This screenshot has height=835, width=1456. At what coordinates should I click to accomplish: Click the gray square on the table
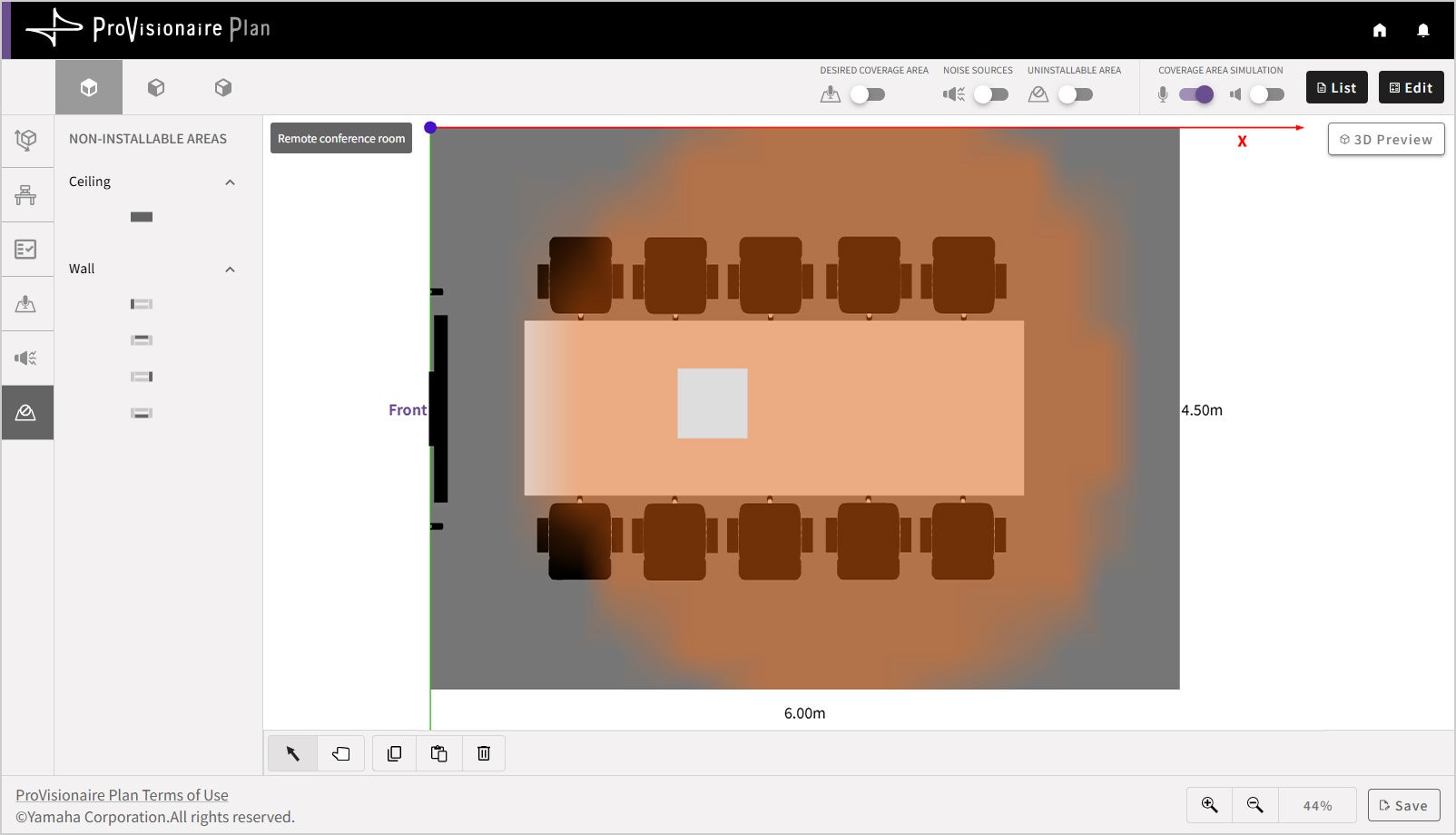[713, 403]
